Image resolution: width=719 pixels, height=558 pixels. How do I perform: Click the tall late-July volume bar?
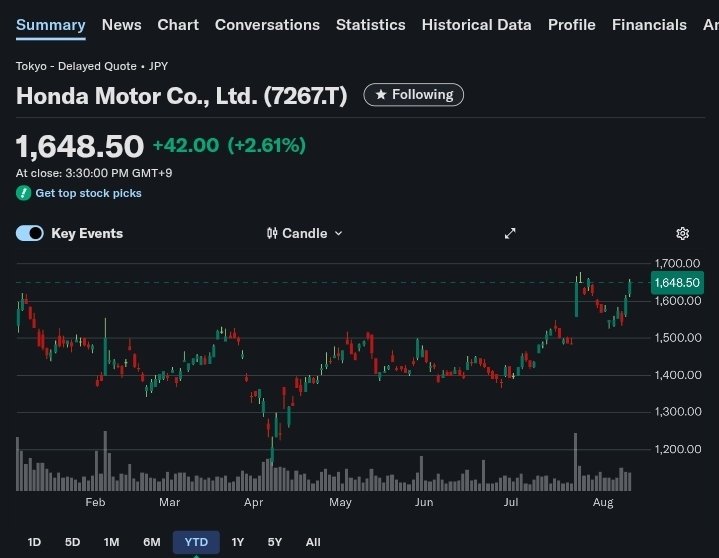[x=575, y=462]
